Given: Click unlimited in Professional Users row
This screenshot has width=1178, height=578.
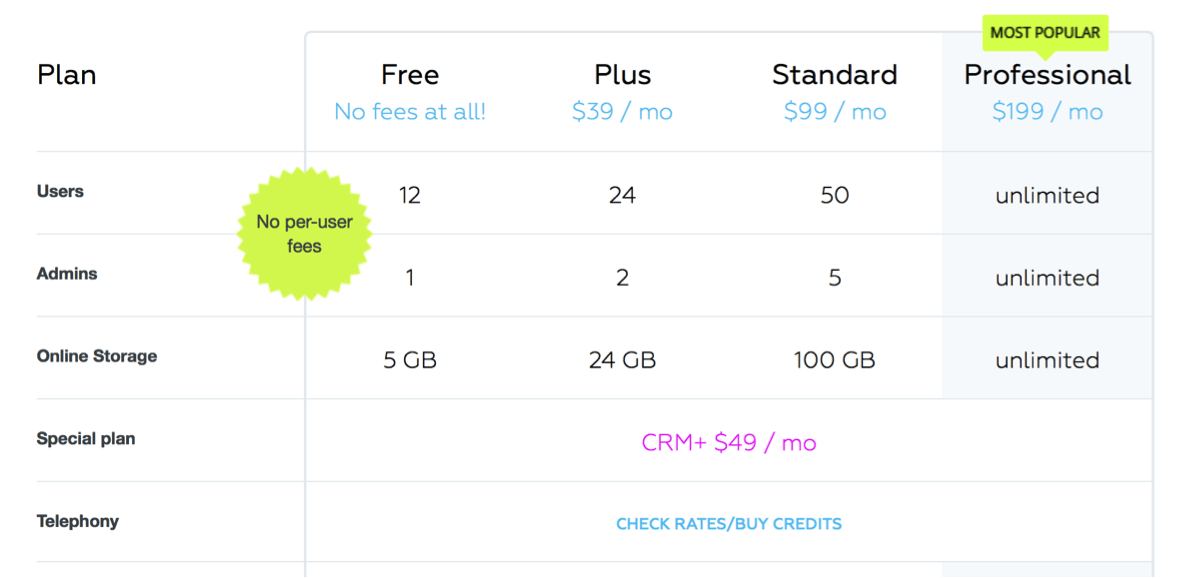Looking at the screenshot, I should click(x=1047, y=196).
